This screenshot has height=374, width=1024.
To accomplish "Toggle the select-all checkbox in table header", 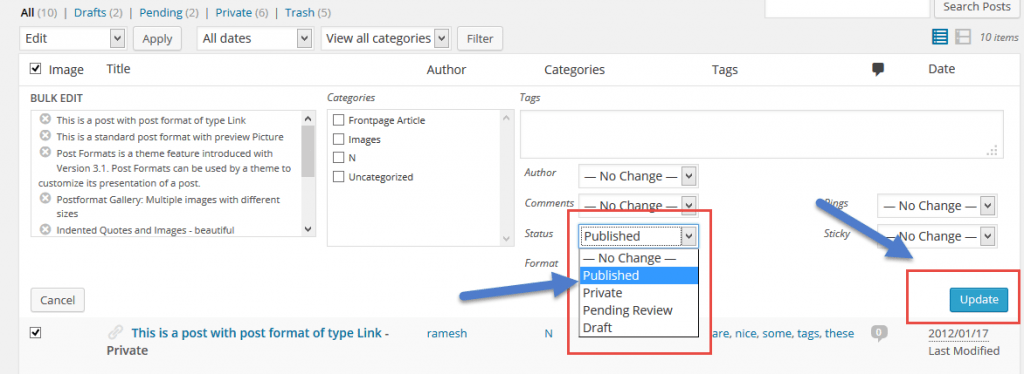I will (x=36, y=69).
